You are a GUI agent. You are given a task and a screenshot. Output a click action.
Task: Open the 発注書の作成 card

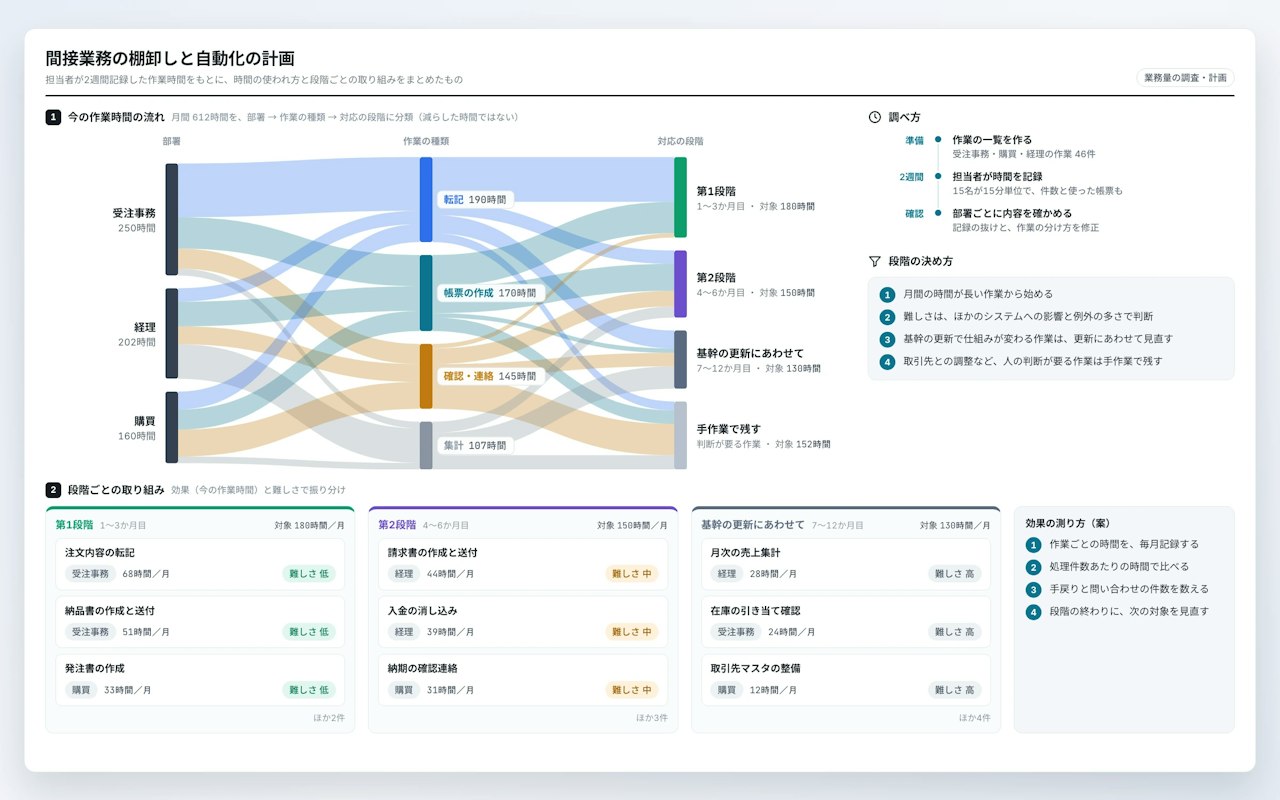coord(200,680)
